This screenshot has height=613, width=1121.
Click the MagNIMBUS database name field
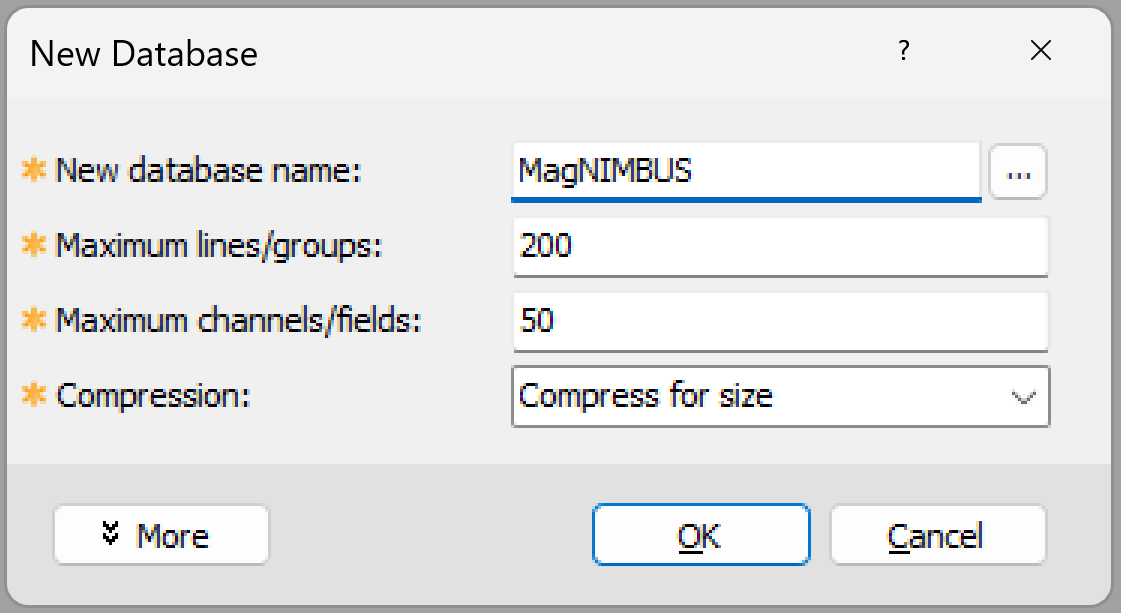pos(745,171)
